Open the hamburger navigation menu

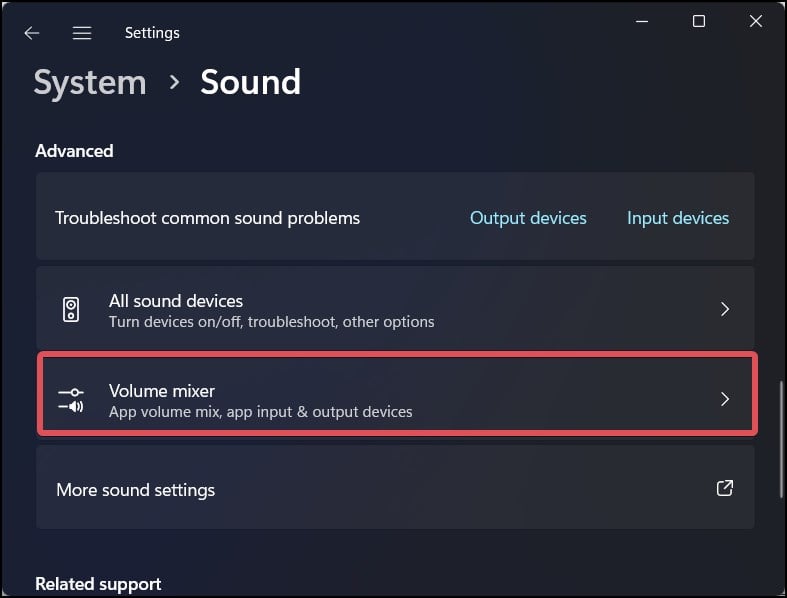82,33
